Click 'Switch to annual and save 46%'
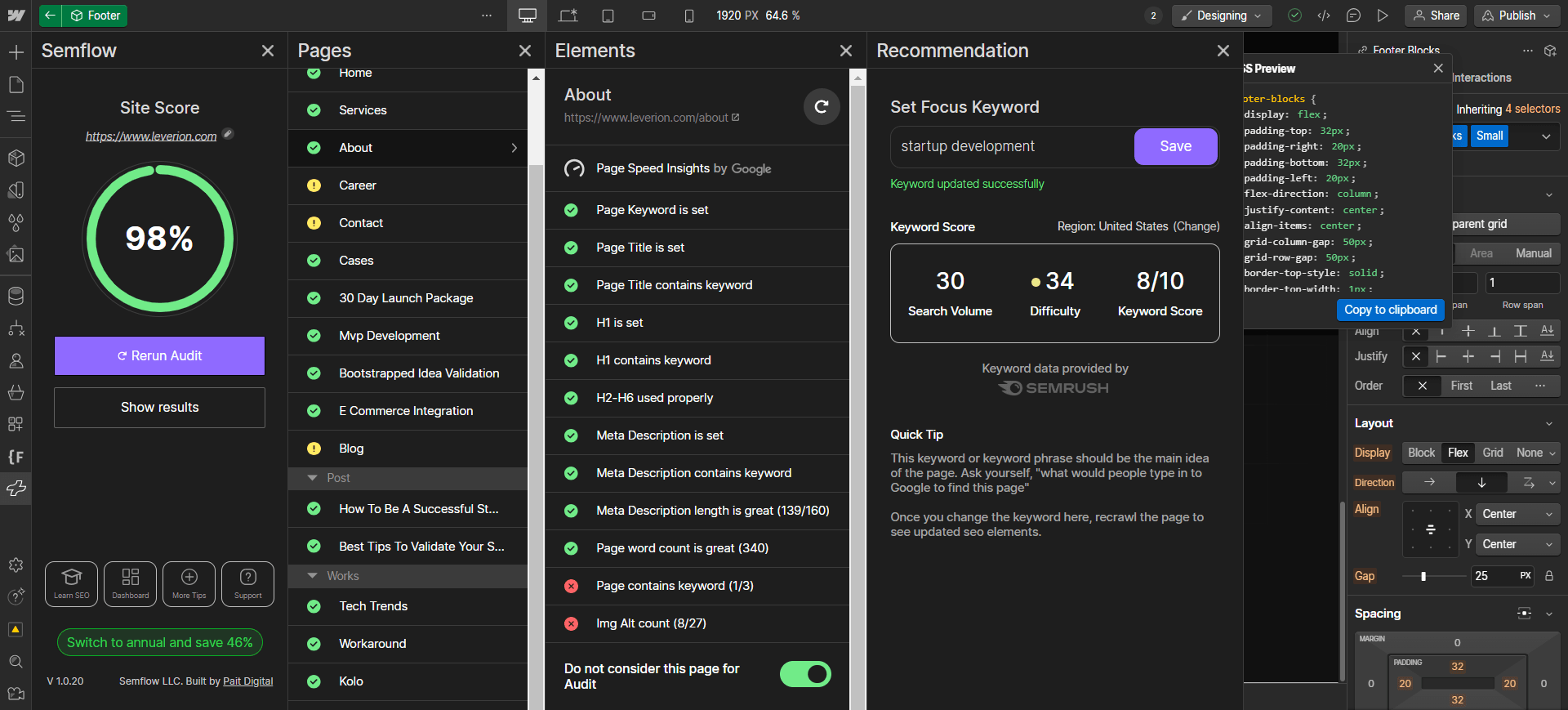The height and width of the screenshot is (710, 1568). pos(160,642)
